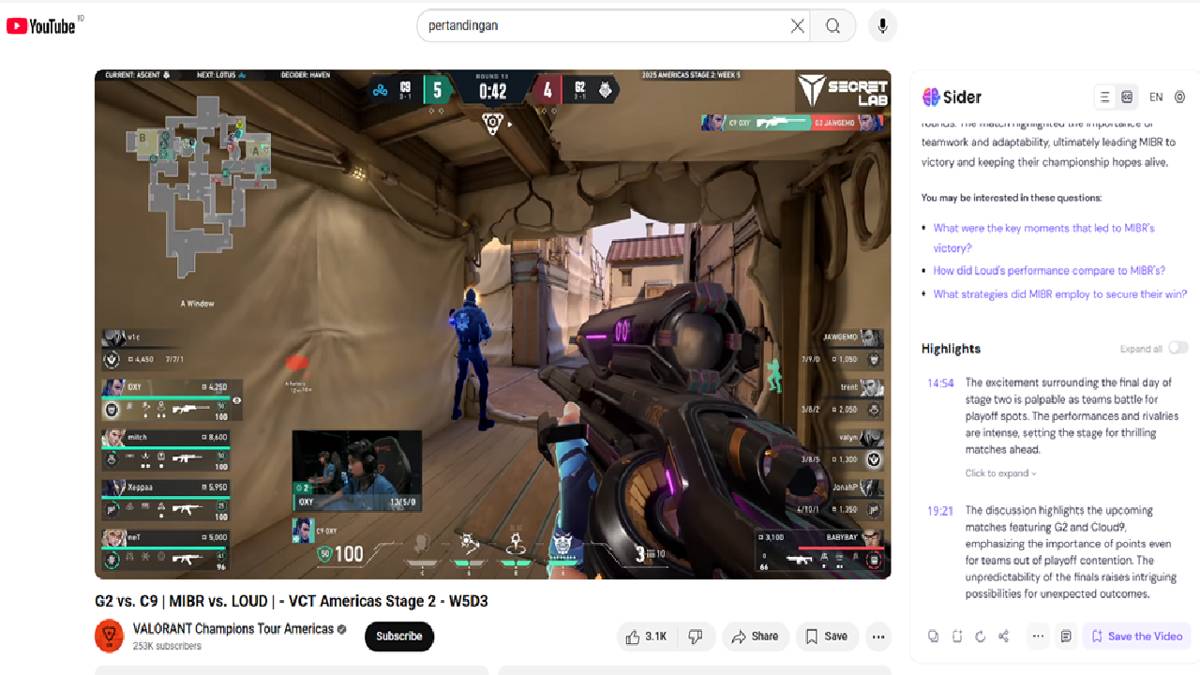Copy the Sider summary
The height and width of the screenshot is (675, 1200).
[933, 636]
